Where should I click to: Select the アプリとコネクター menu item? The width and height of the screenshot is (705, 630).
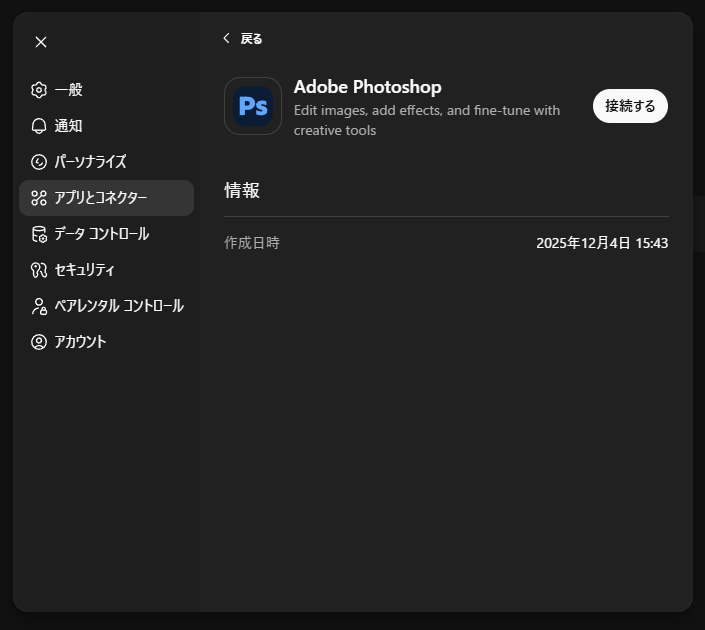[106, 198]
